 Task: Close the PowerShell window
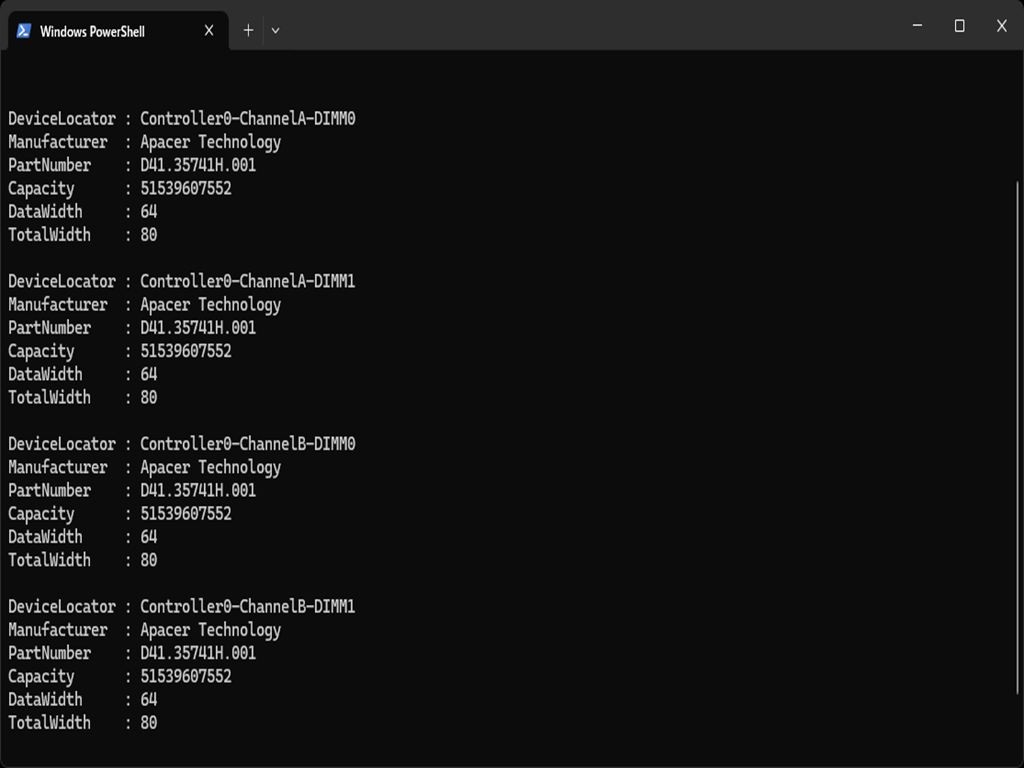pyautogui.click(x=1002, y=25)
